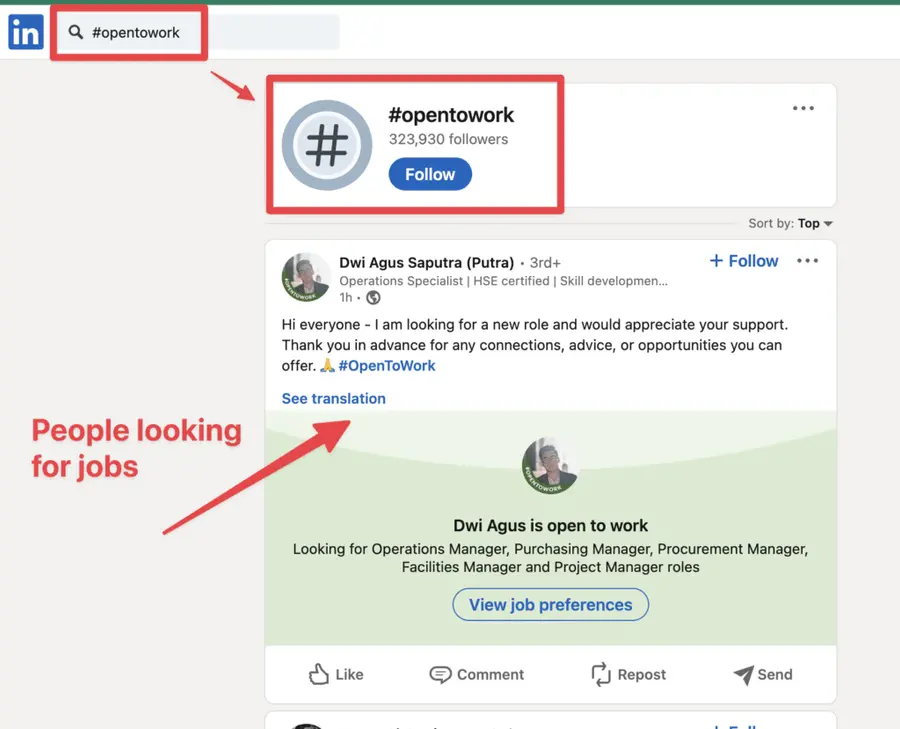900x729 pixels.
Task: Click the LinkedIn home logo icon
Action: point(25,31)
